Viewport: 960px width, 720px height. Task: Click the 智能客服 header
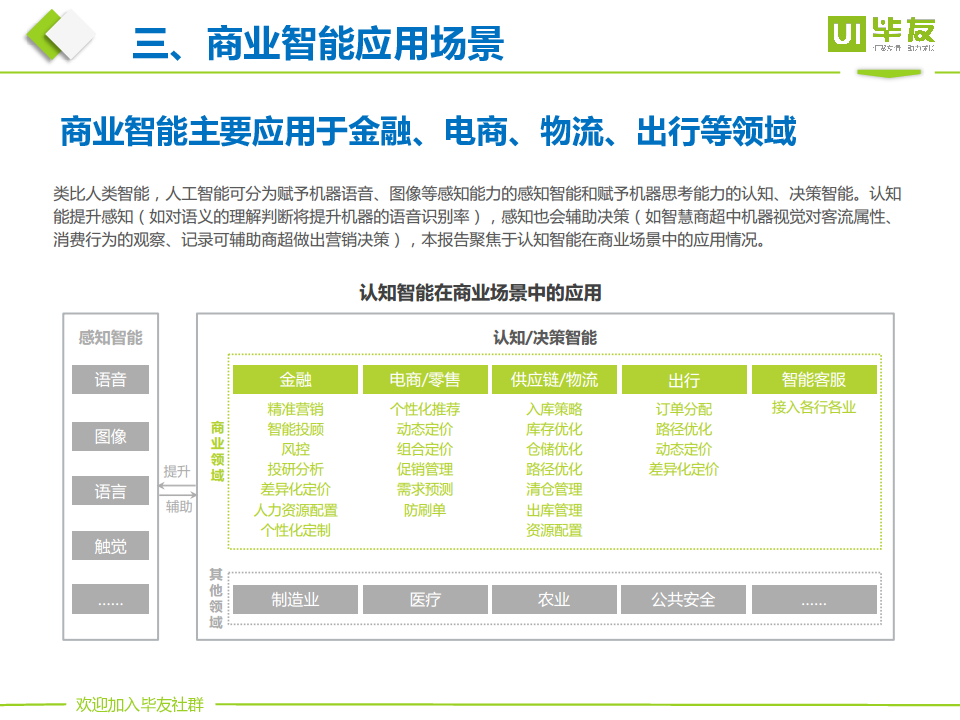(x=813, y=380)
